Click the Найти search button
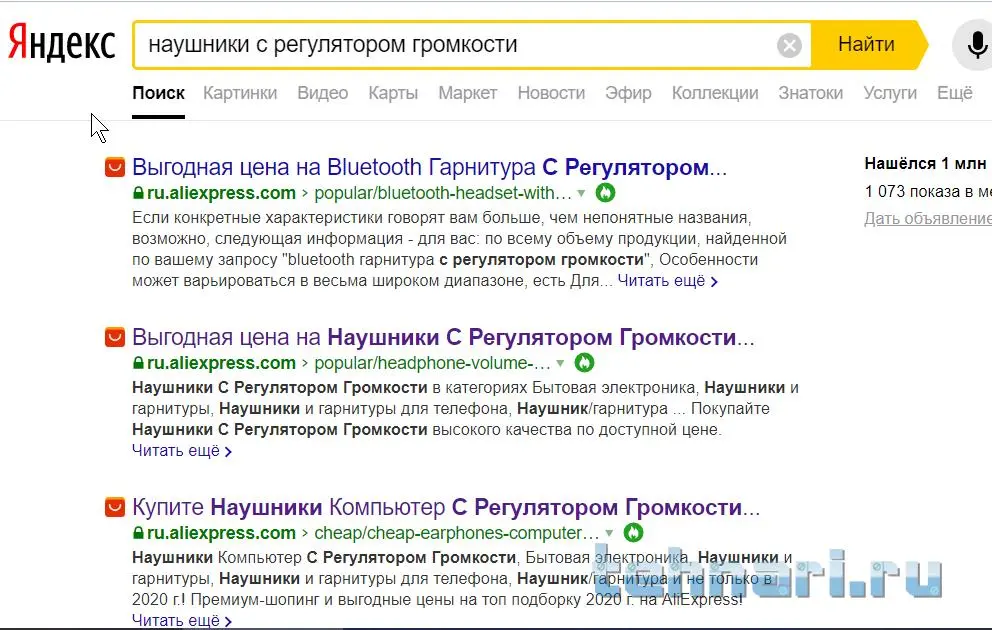The height and width of the screenshot is (630, 992). (869, 45)
